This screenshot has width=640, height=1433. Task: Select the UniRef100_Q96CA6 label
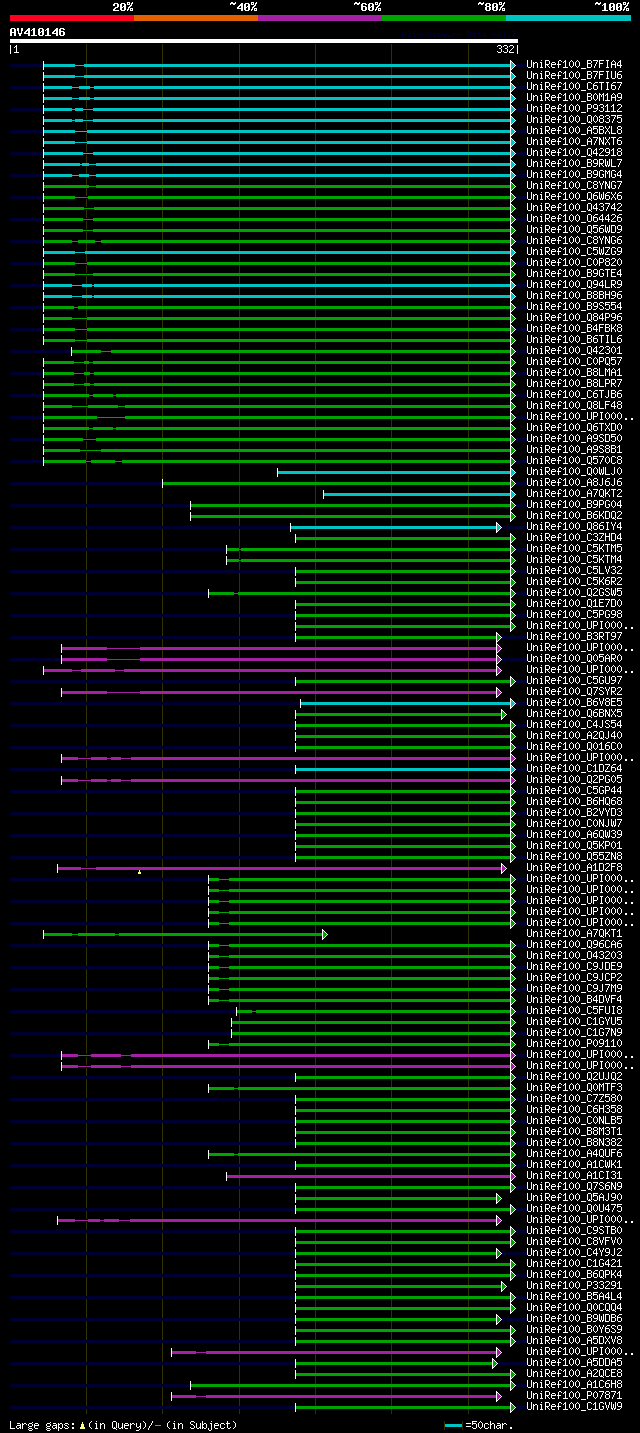574,944
